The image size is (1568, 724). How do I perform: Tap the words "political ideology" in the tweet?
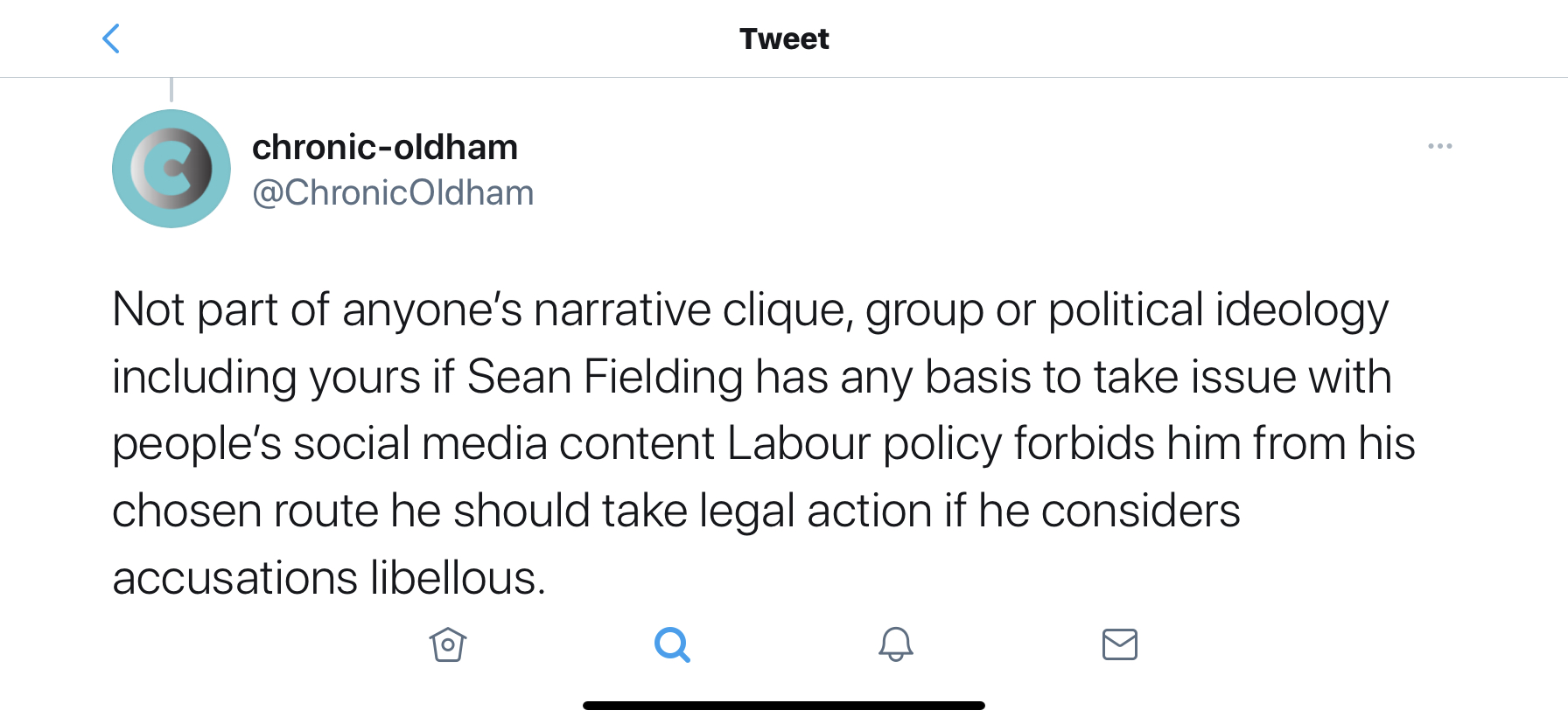coord(1218,310)
